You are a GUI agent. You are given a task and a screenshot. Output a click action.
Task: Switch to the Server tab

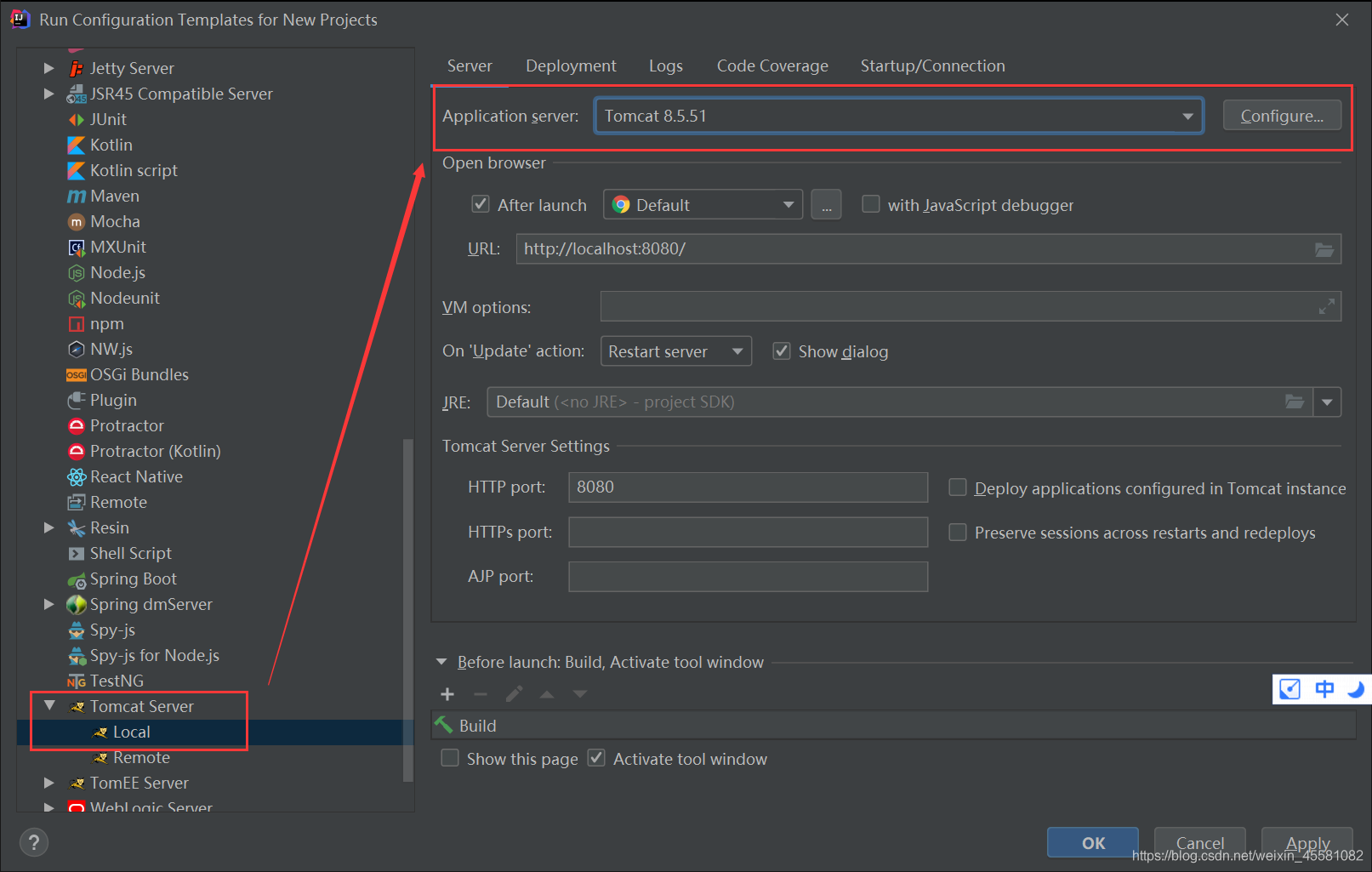tap(470, 66)
